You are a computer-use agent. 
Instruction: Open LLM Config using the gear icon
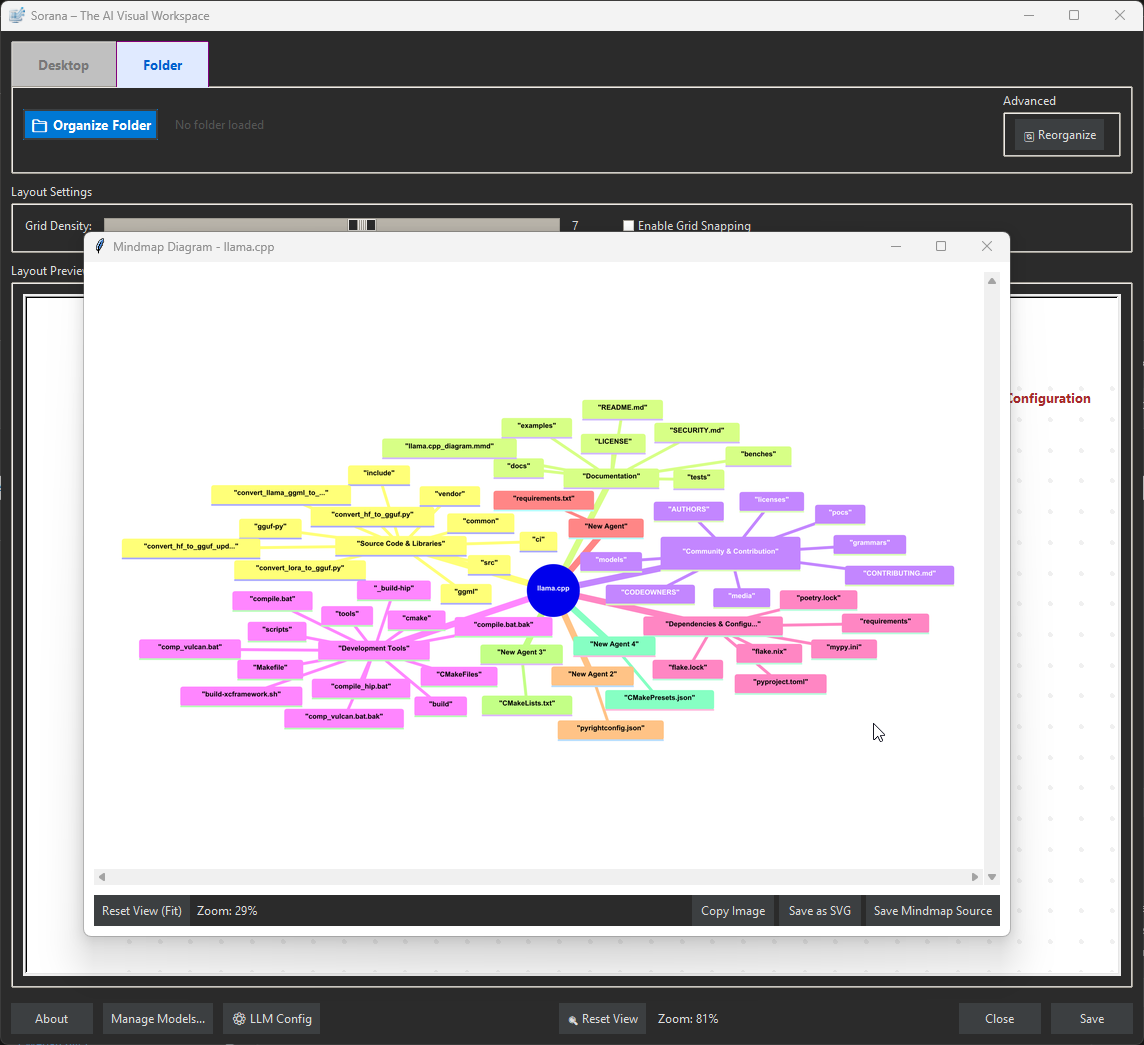[x=238, y=1018]
